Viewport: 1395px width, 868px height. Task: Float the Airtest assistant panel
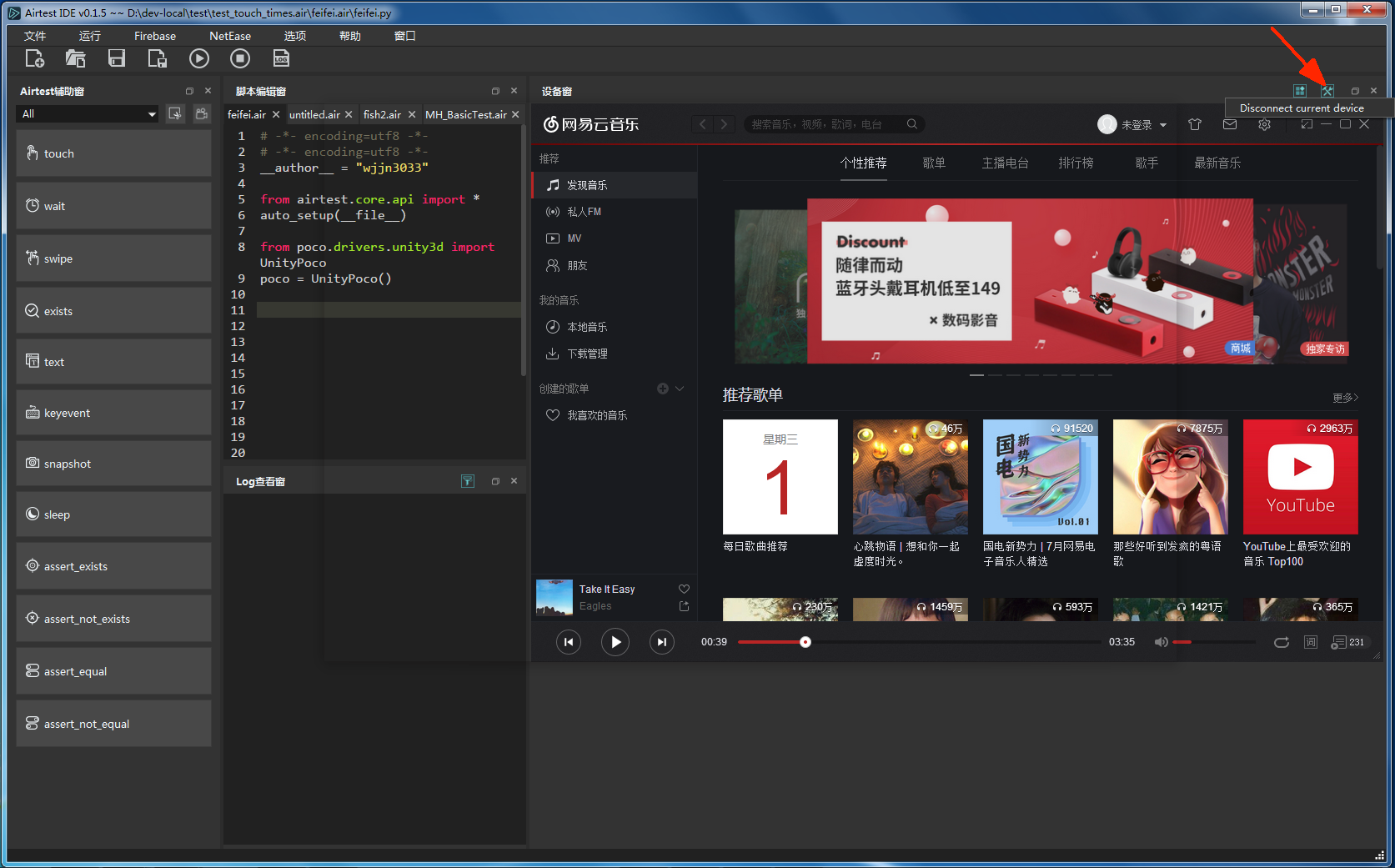(189, 91)
